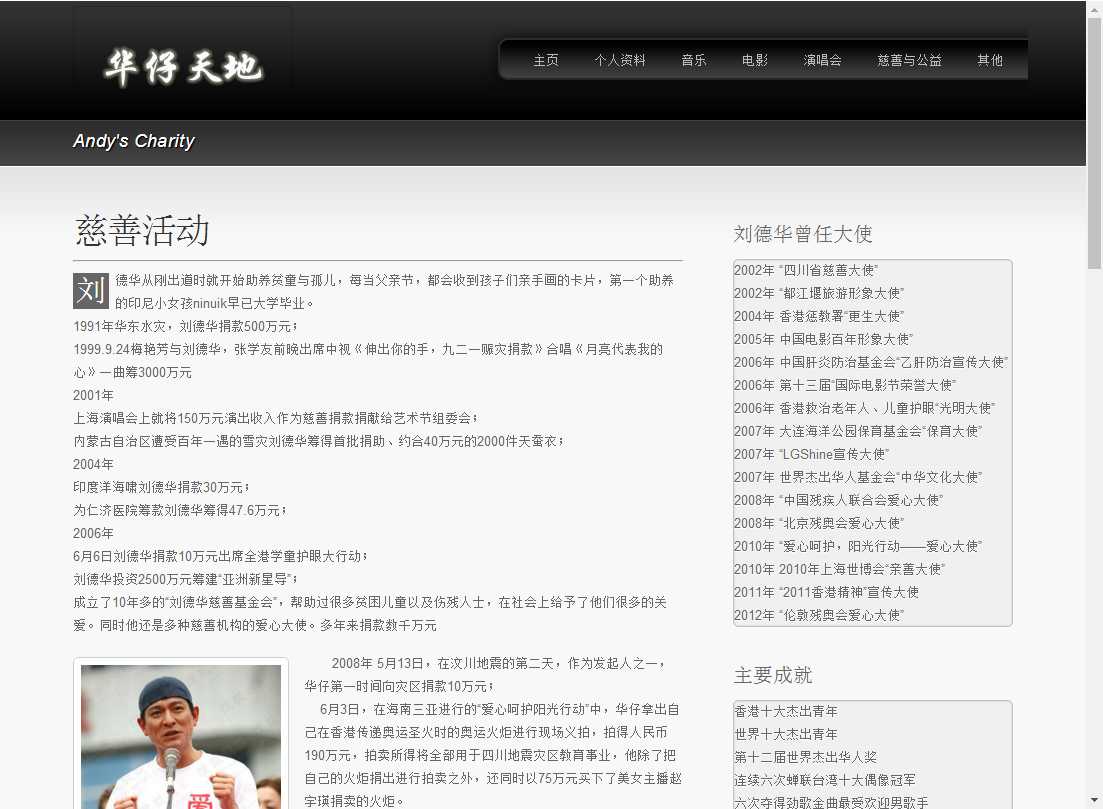This screenshot has width=1103, height=809.
Task: Open the 主页 navigation item
Action: tap(546, 60)
